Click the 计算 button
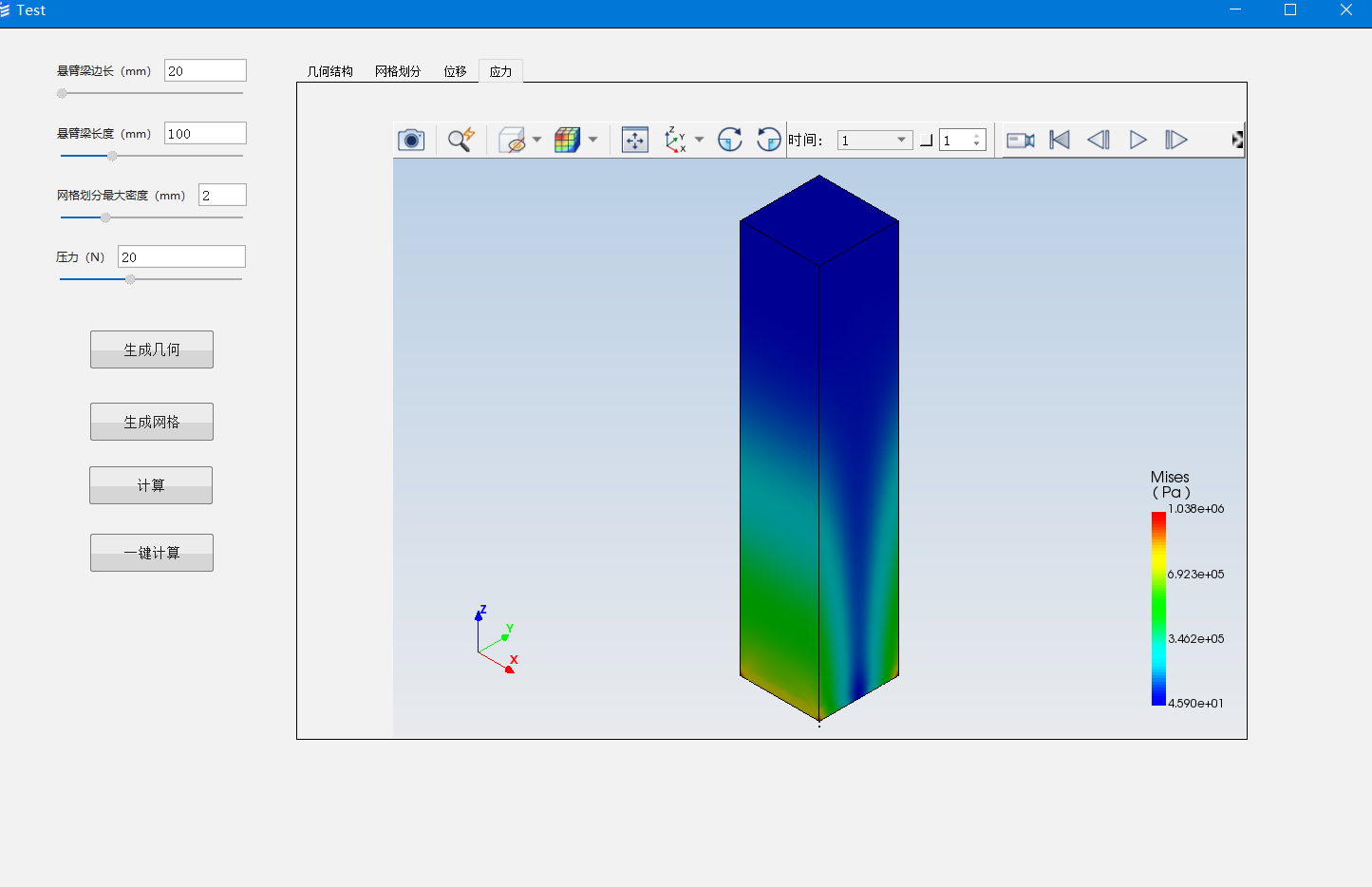The height and width of the screenshot is (887, 1372). pyautogui.click(x=151, y=485)
